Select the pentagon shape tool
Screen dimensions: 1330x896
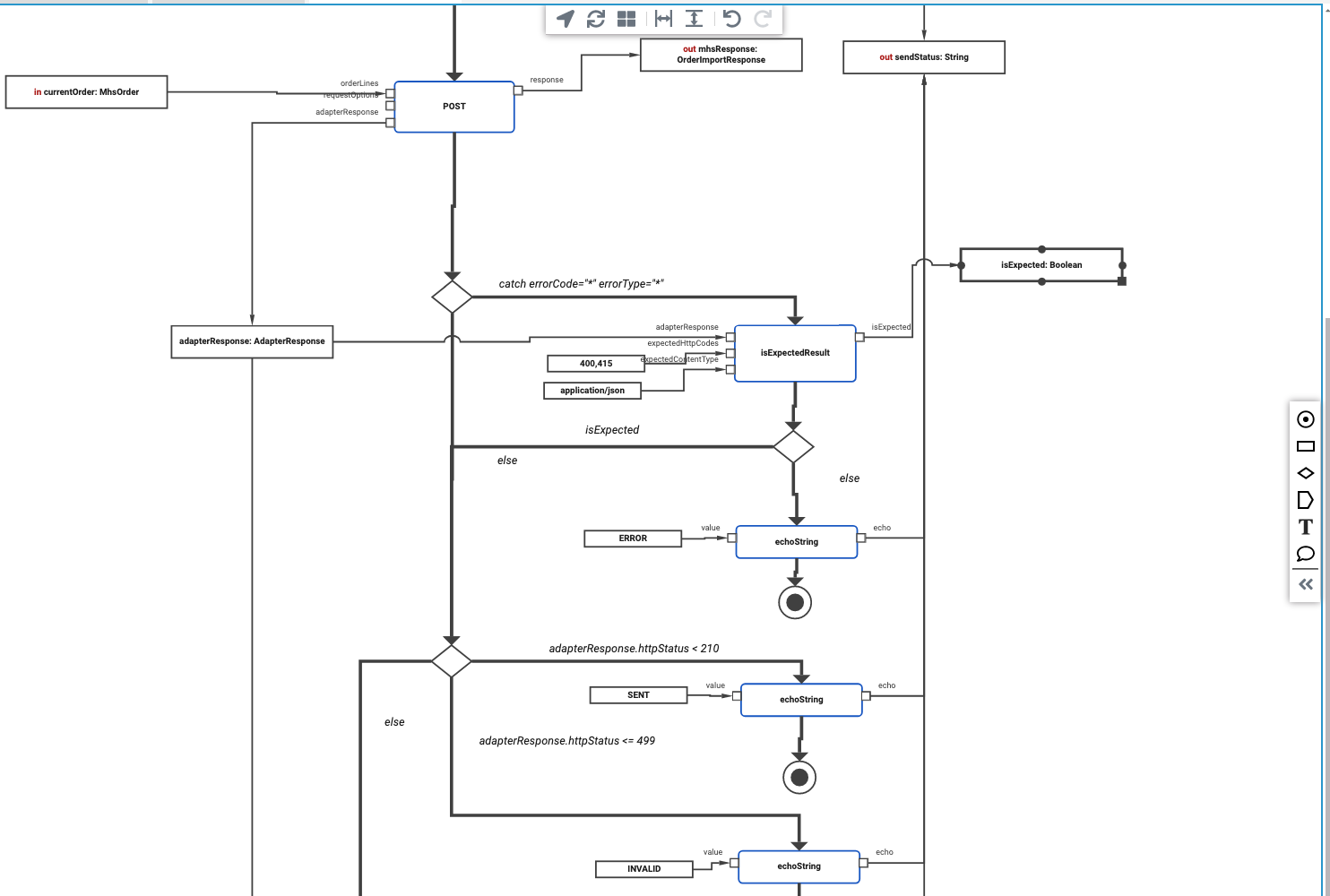pos(1305,500)
